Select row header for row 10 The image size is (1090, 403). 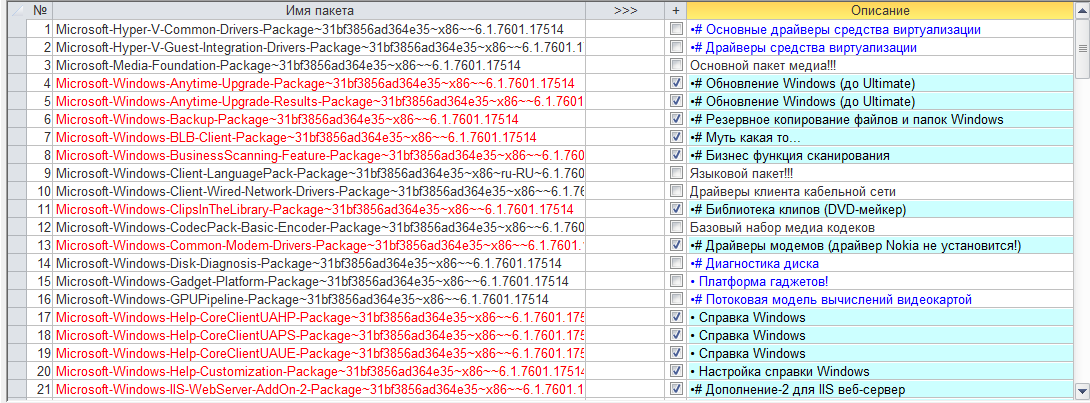(x=19, y=192)
